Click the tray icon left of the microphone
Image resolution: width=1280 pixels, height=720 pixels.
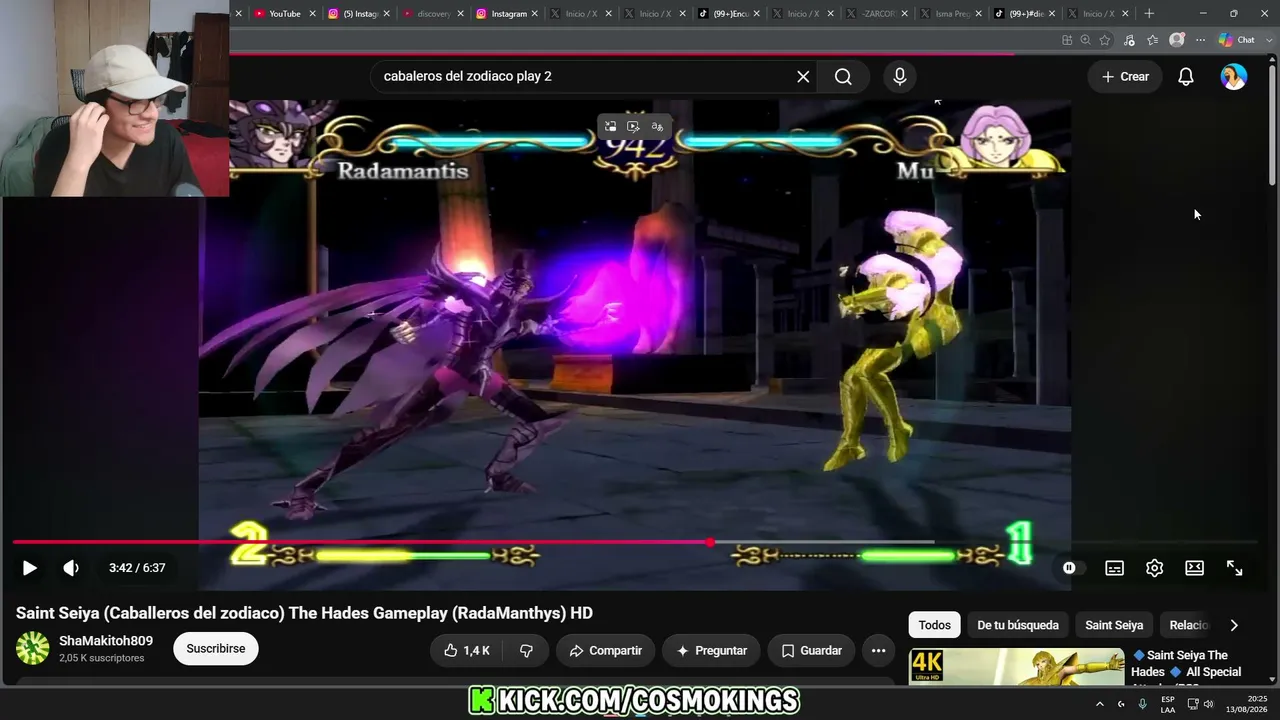pos(1121,704)
